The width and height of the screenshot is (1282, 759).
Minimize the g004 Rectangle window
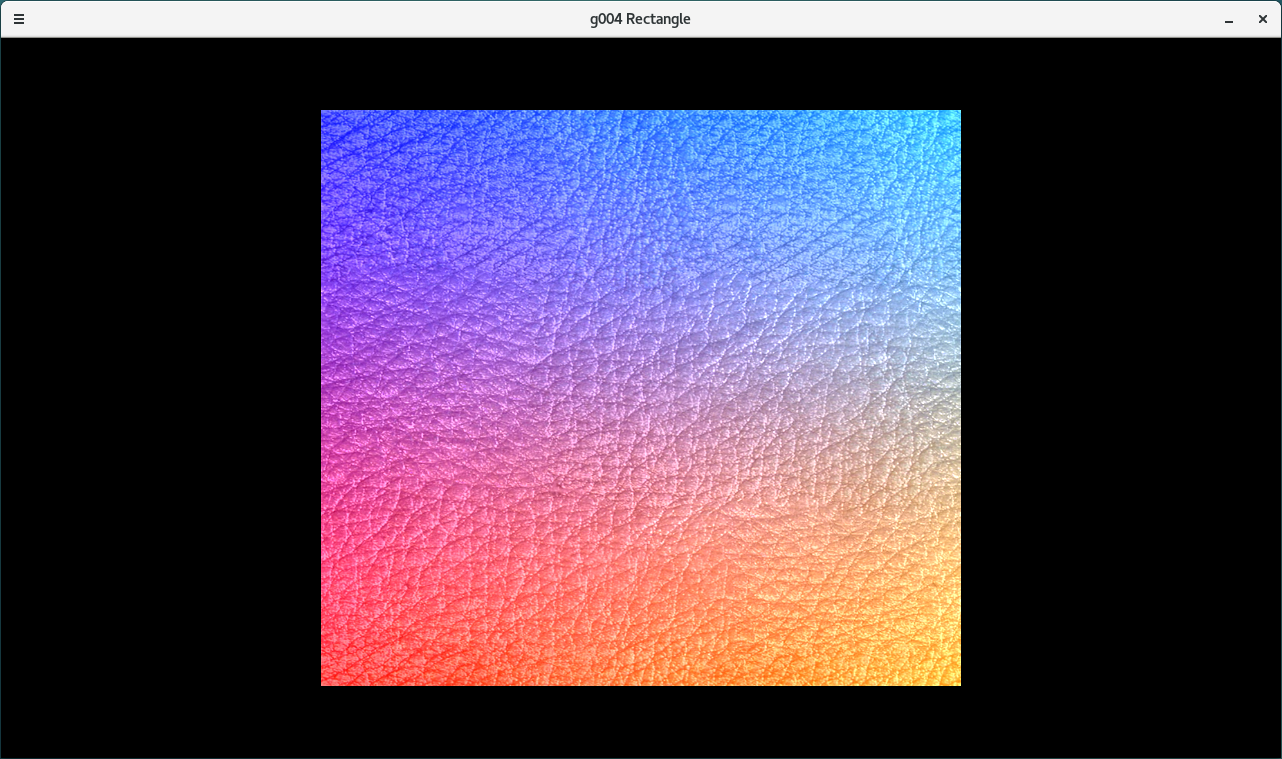click(1229, 20)
